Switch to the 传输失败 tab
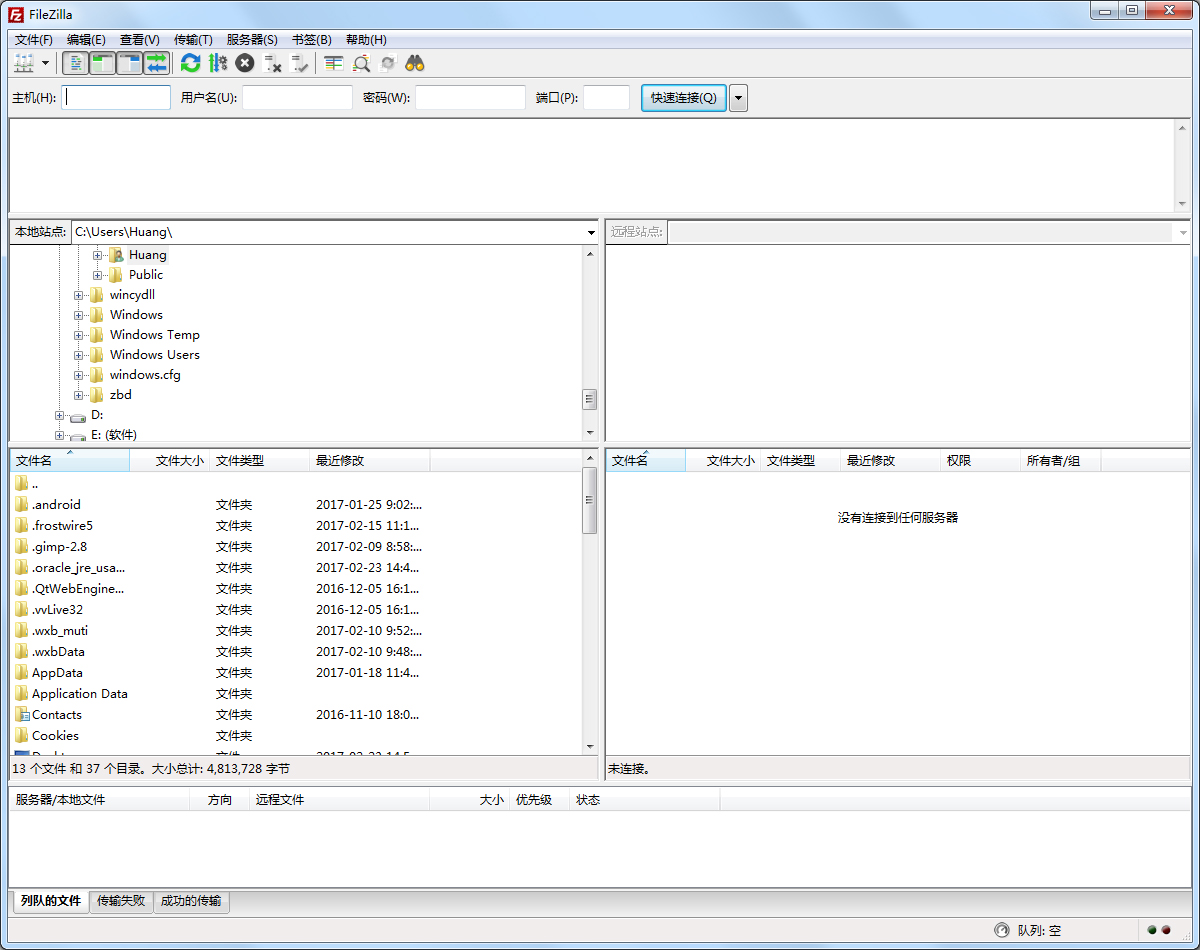 click(x=121, y=901)
